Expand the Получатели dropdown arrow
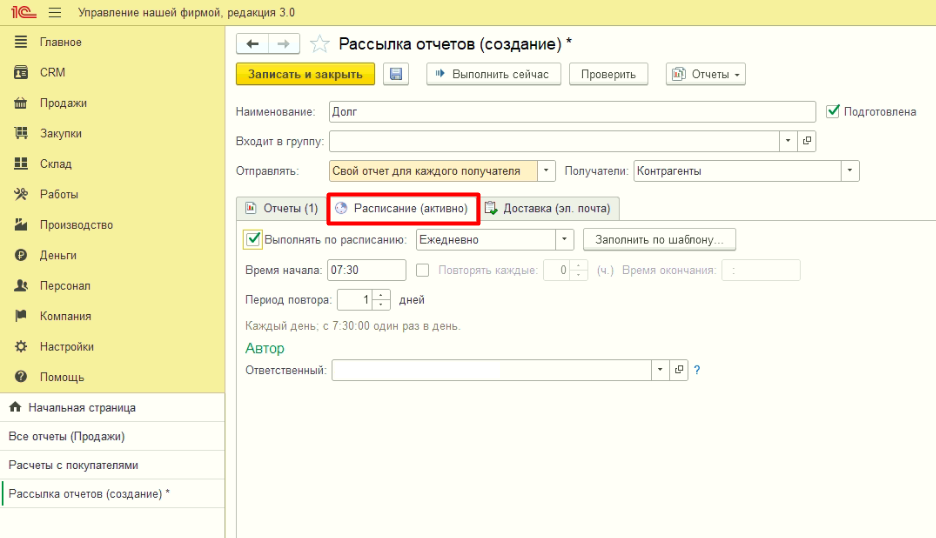 pyautogui.click(x=850, y=171)
